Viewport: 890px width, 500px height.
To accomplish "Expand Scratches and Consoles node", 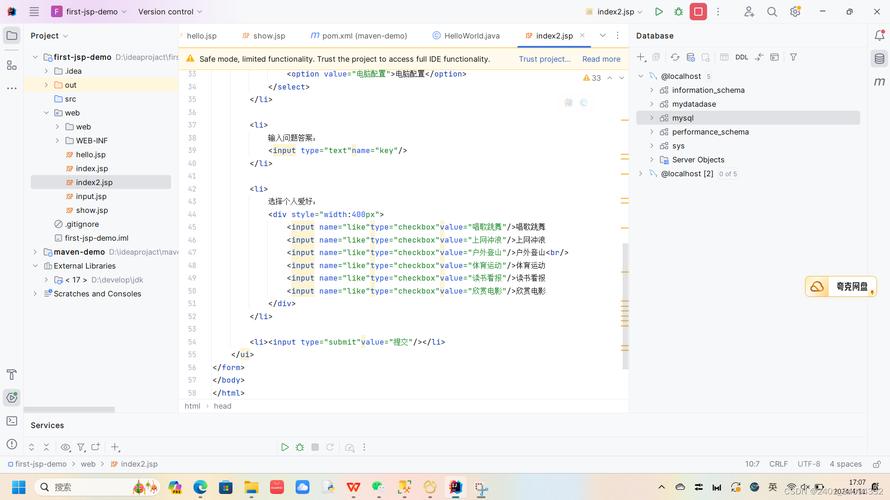I will (35, 293).
